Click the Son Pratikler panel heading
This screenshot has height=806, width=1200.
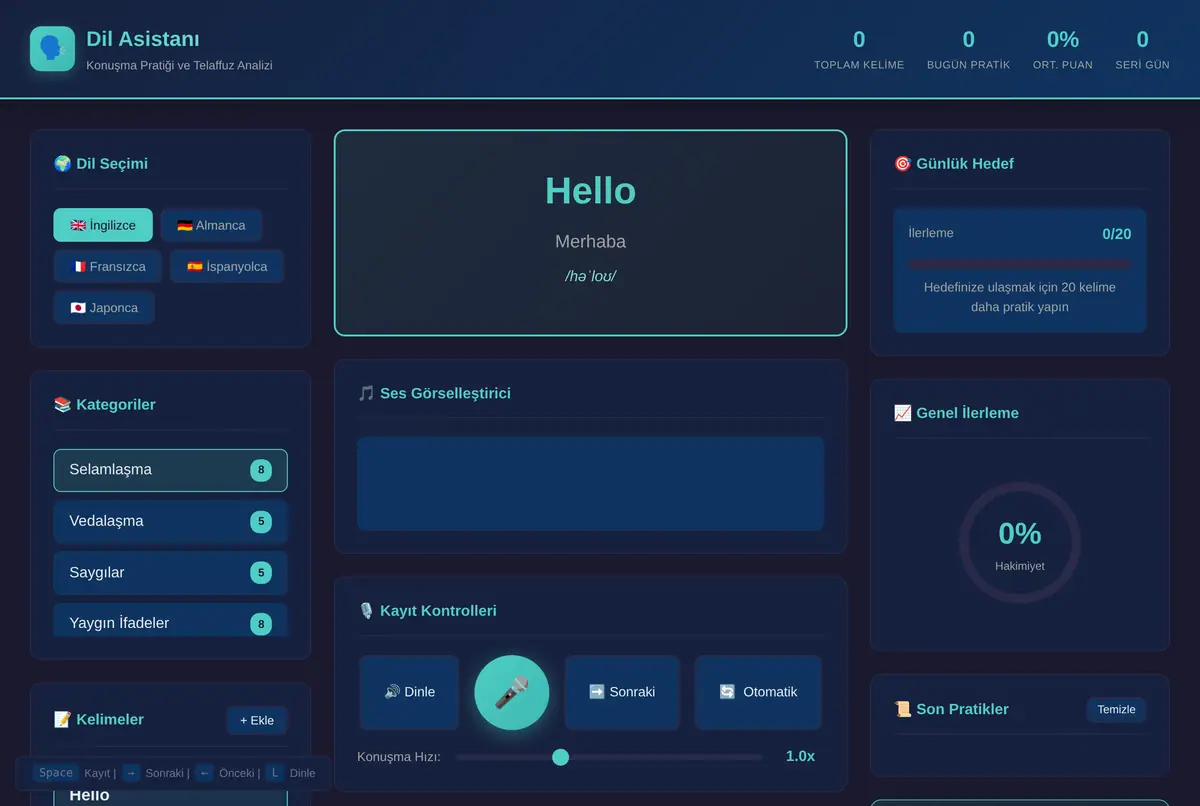[x=951, y=709]
